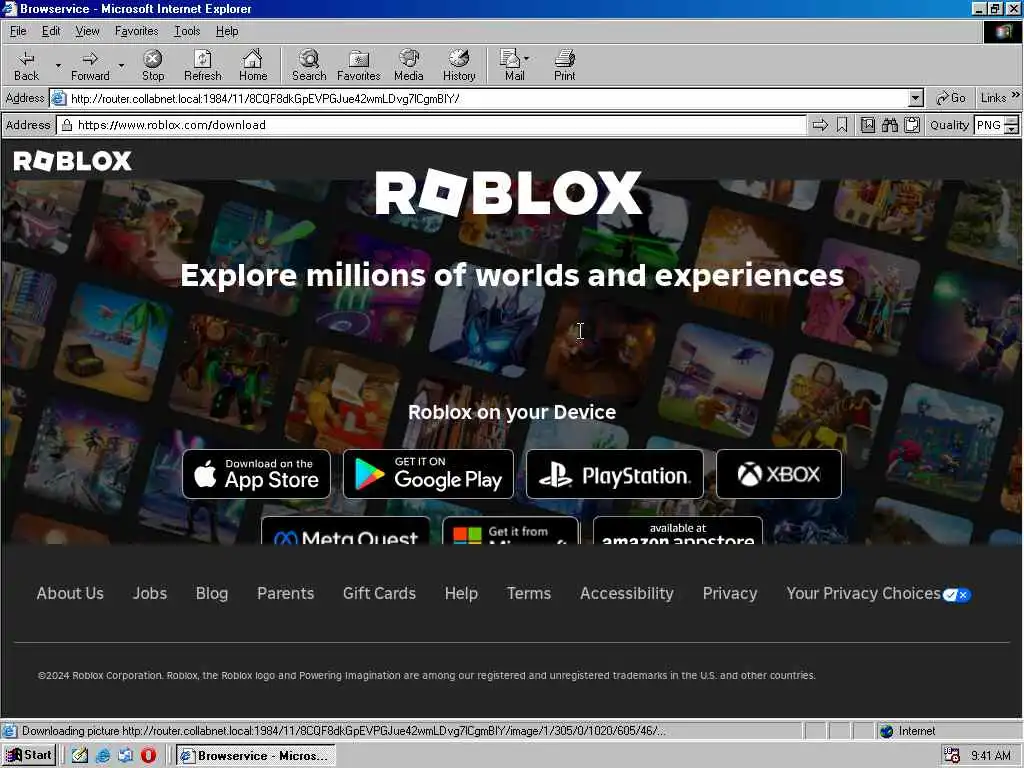Refresh the current page
This screenshot has width=1024, height=768.
pos(203,65)
